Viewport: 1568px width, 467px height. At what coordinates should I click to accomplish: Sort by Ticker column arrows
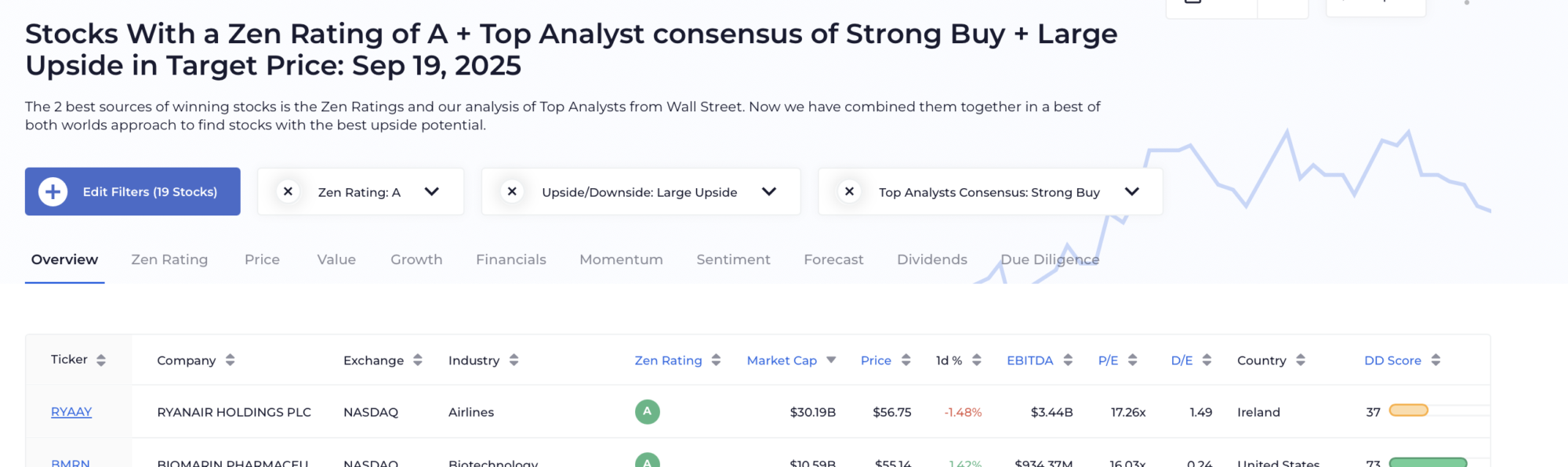pyautogui.click(x=101, y=360)
